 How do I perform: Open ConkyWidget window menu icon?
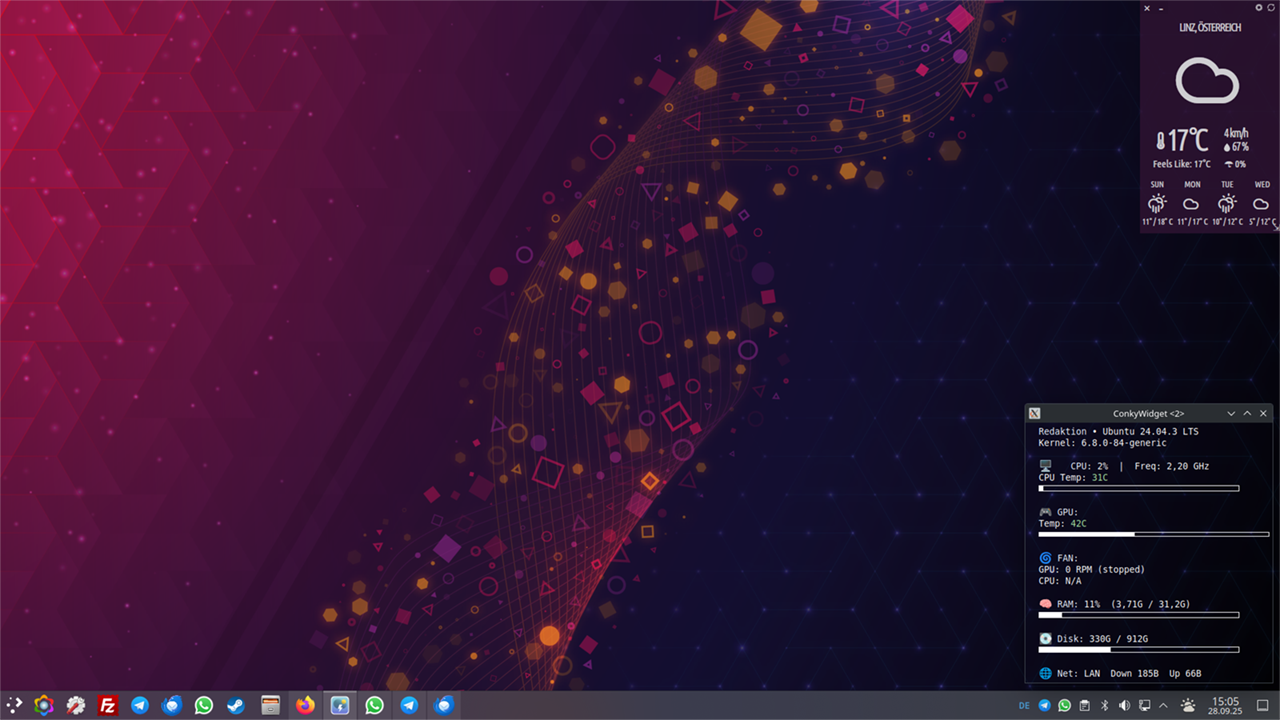1035,413
